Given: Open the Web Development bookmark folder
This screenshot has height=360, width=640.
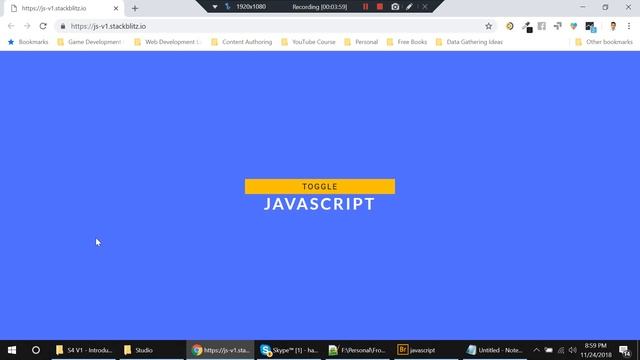Looking at the screenshot, I should tap(167, 42).
